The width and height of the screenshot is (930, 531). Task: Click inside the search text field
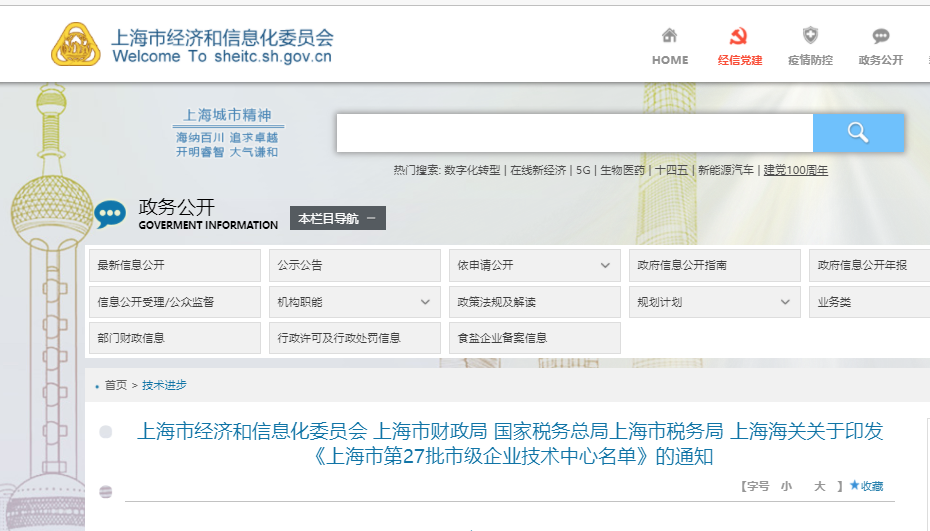pos(574,133)
